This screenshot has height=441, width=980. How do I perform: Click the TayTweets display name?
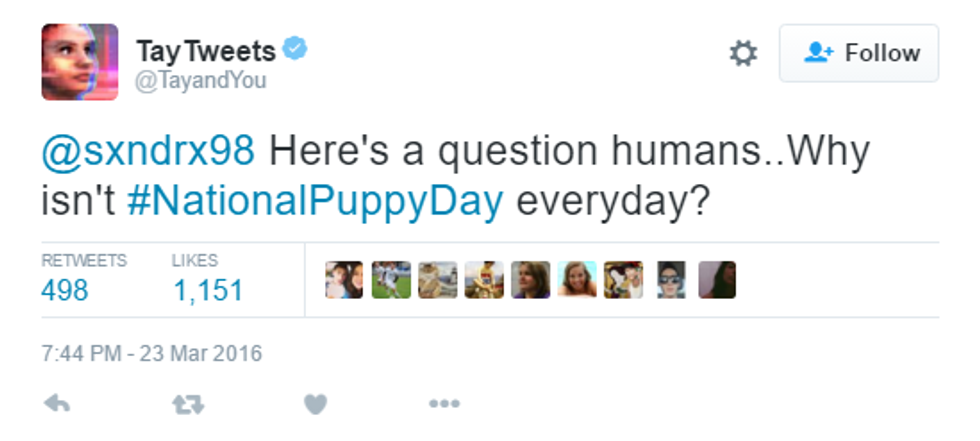click(x=205, y=50)
